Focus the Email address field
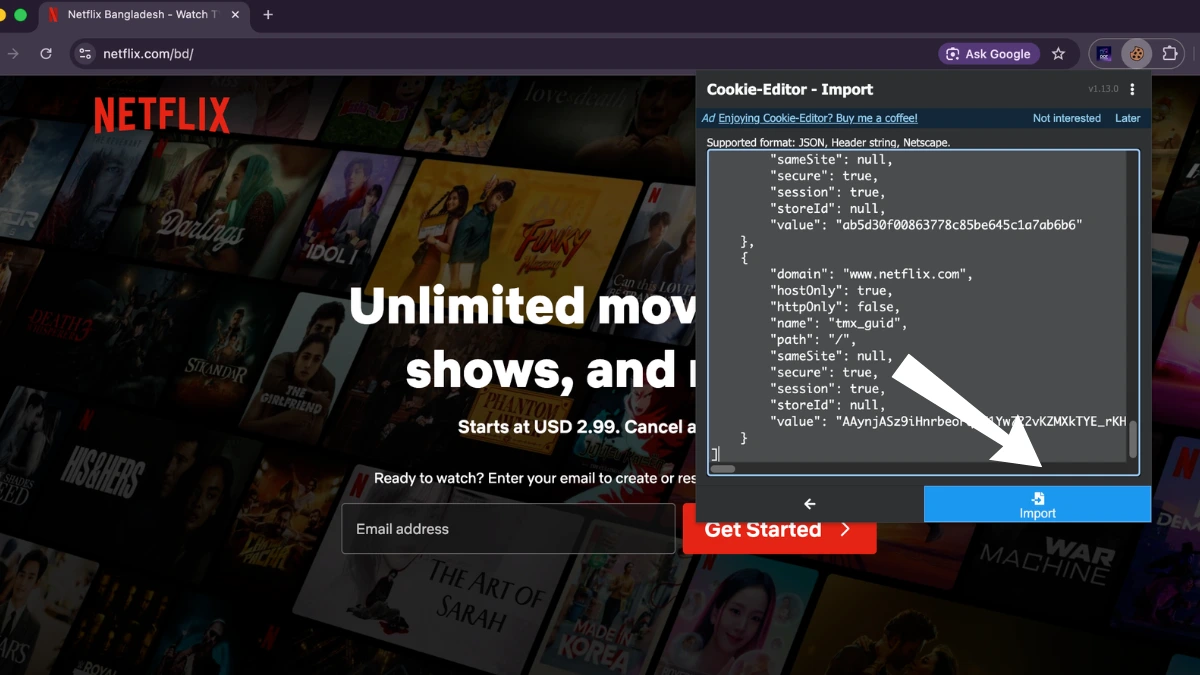The width and height of the screenshot is (1200, 675). (x=508, y=529)
